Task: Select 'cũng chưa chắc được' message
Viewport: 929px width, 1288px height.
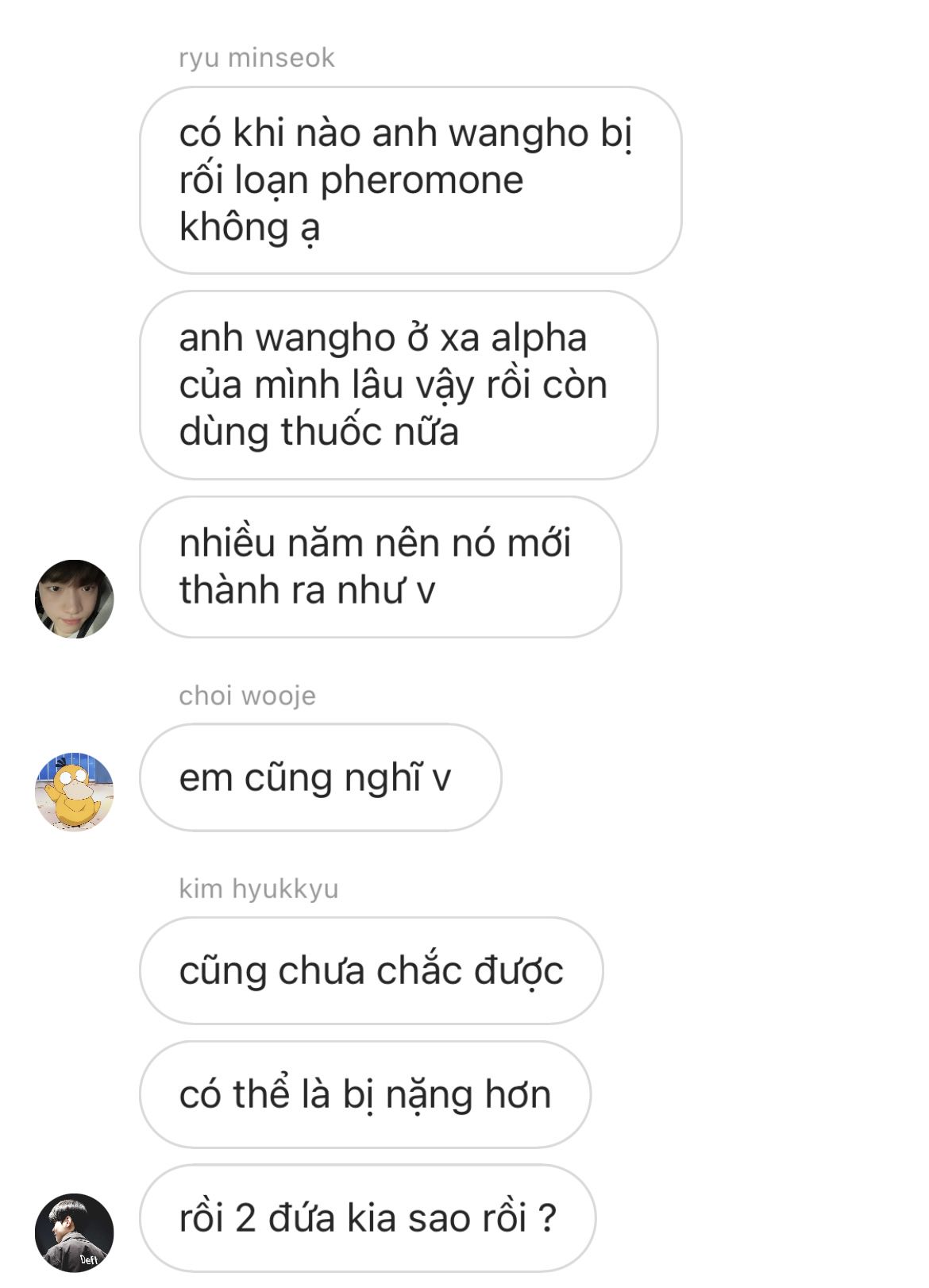Action: pos(372,970)
